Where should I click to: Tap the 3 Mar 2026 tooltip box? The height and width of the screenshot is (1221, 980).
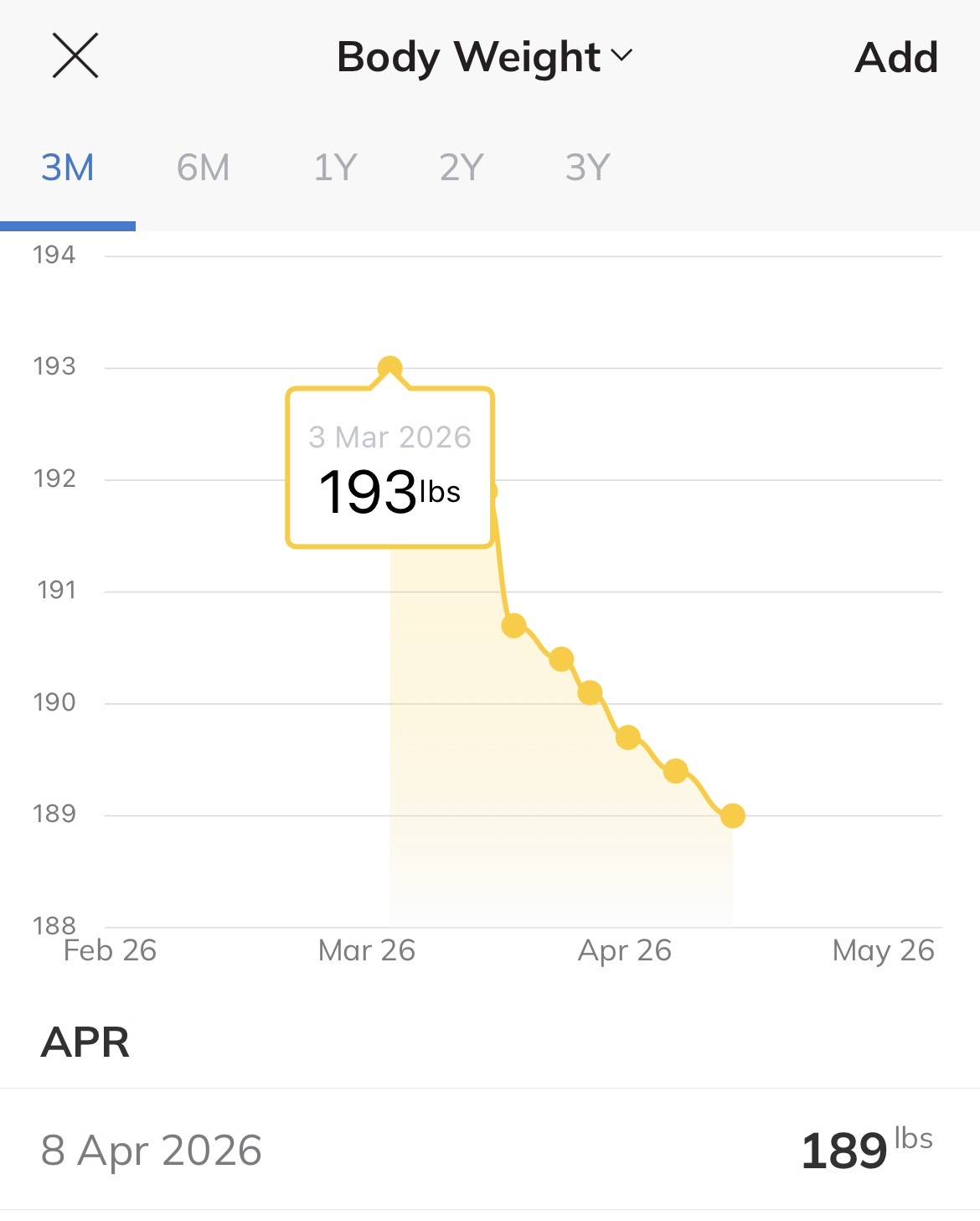389,468
